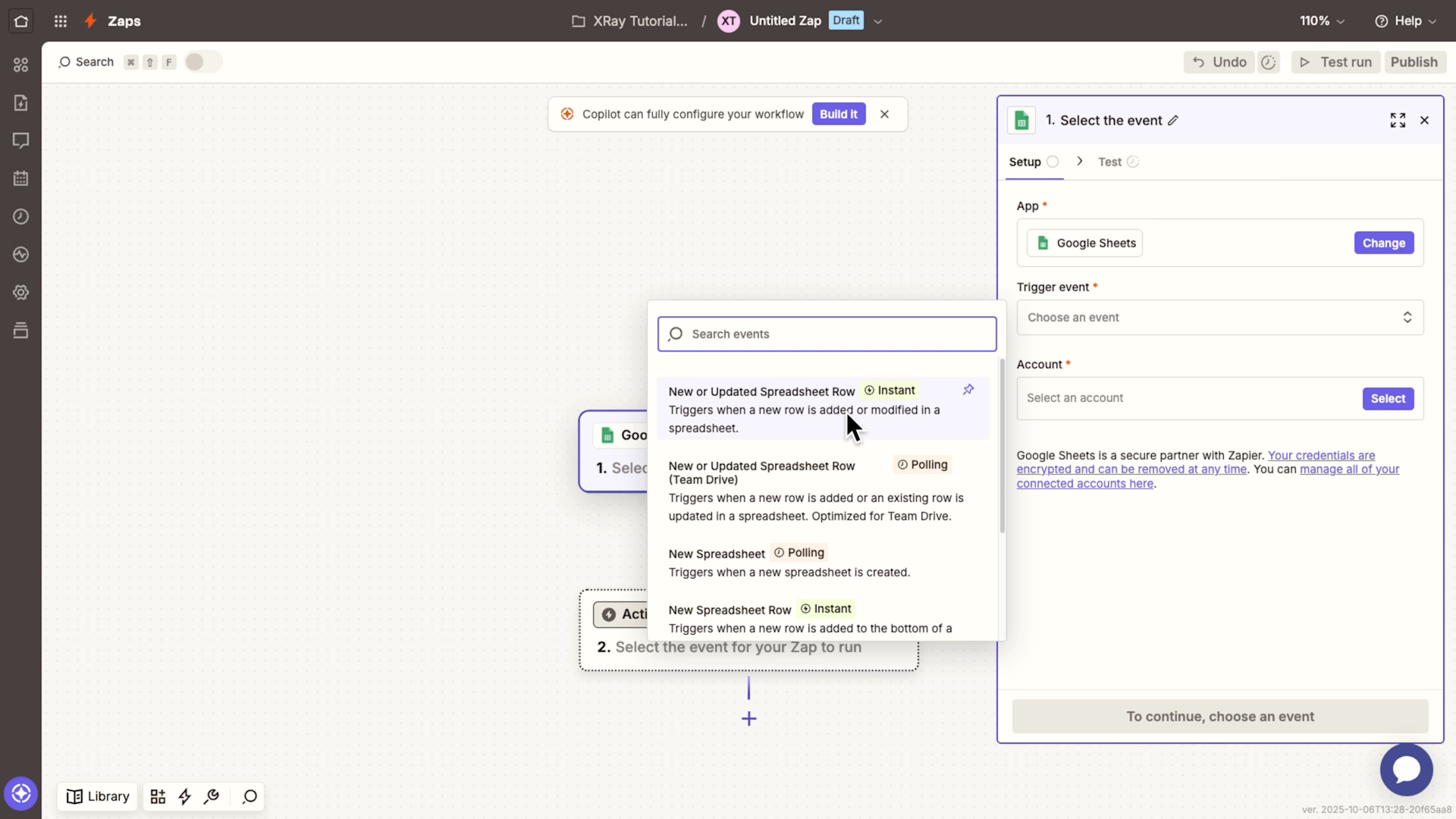The image size is (1456, 819).
Task: Open the chat bubble icon in the sidebar
Action: pyautogui.click(x=20, y=140)
